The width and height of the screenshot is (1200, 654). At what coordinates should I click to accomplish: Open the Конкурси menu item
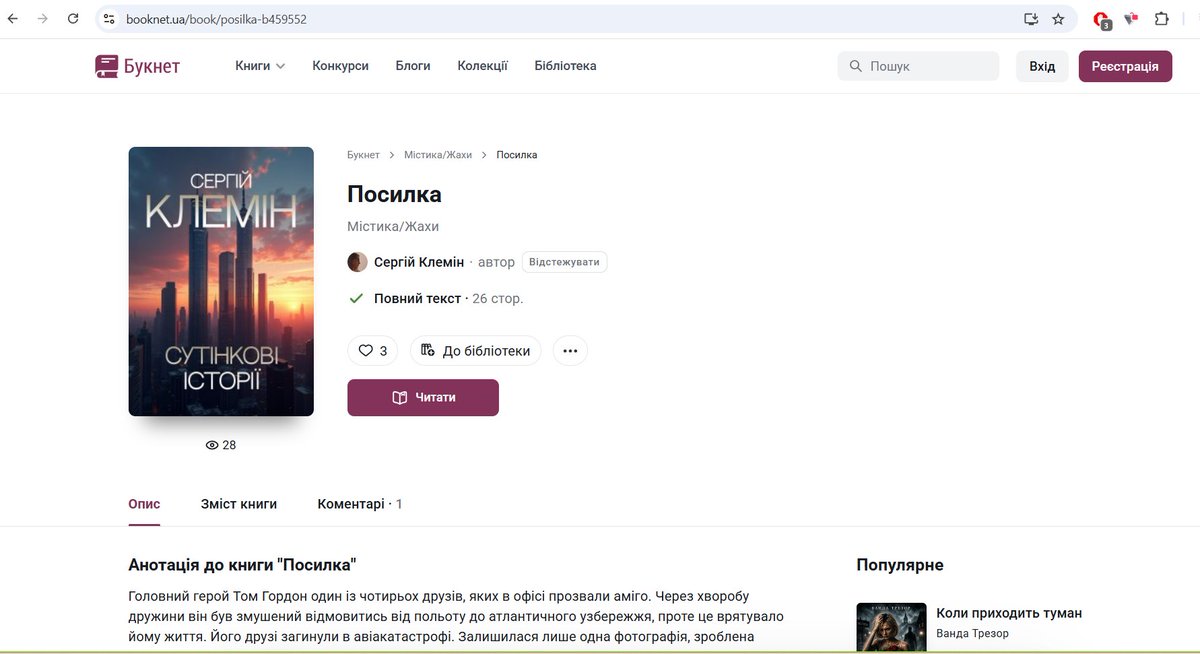click(340, 66)
